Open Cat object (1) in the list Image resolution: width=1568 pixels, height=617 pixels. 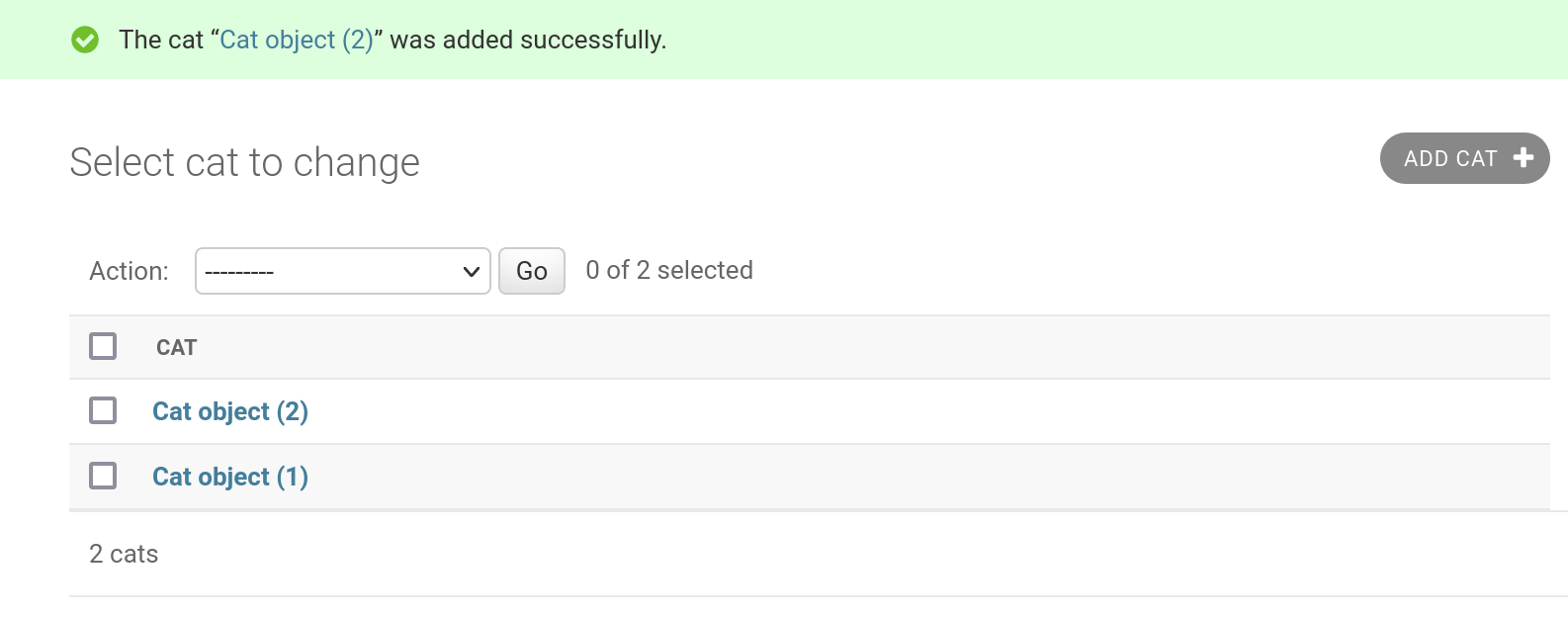(x=230, y=477)
